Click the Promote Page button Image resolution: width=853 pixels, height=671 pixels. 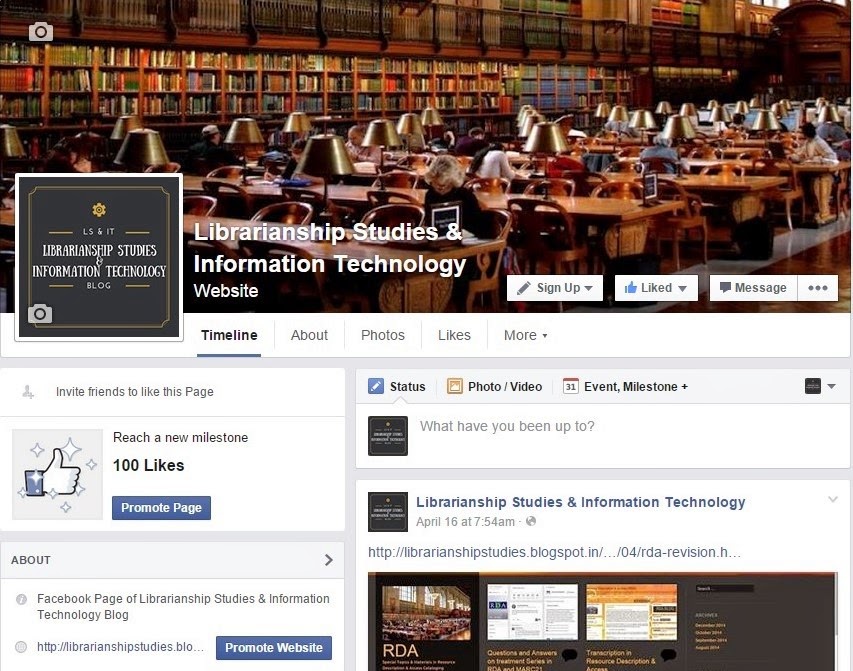(162, 508)
